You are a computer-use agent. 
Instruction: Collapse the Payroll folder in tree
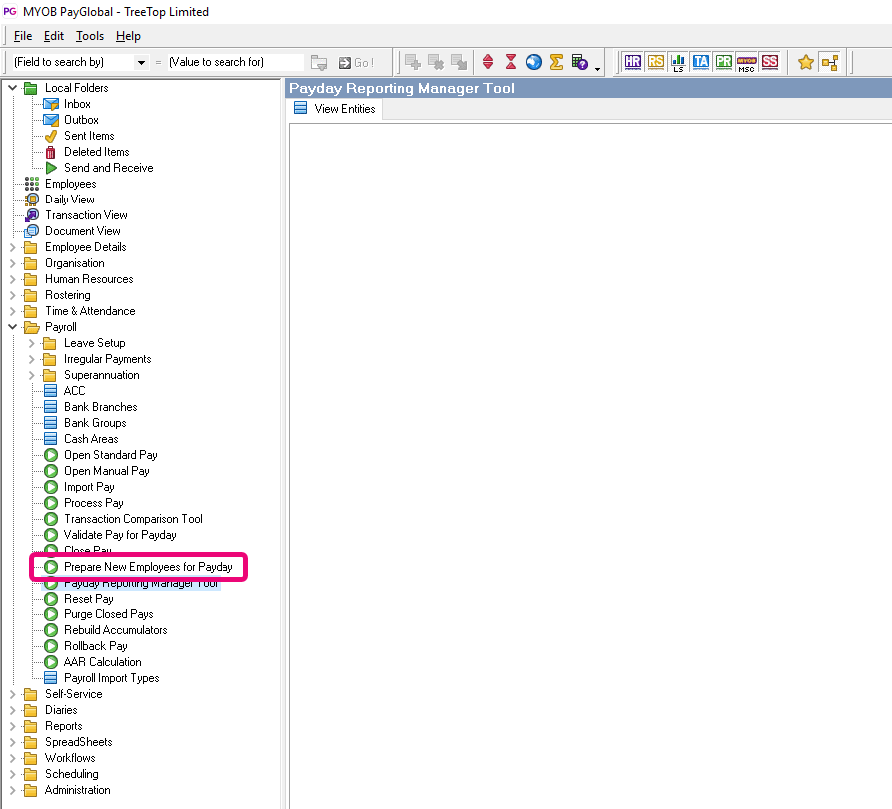coord(13,327)
